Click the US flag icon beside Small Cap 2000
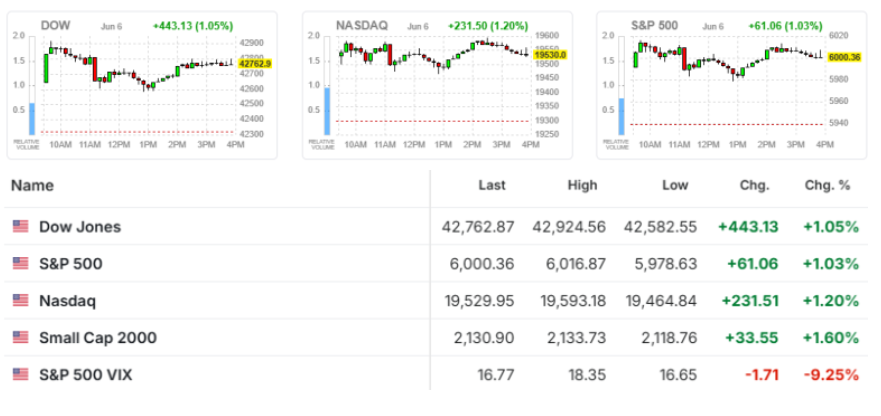 coord(20,338)
